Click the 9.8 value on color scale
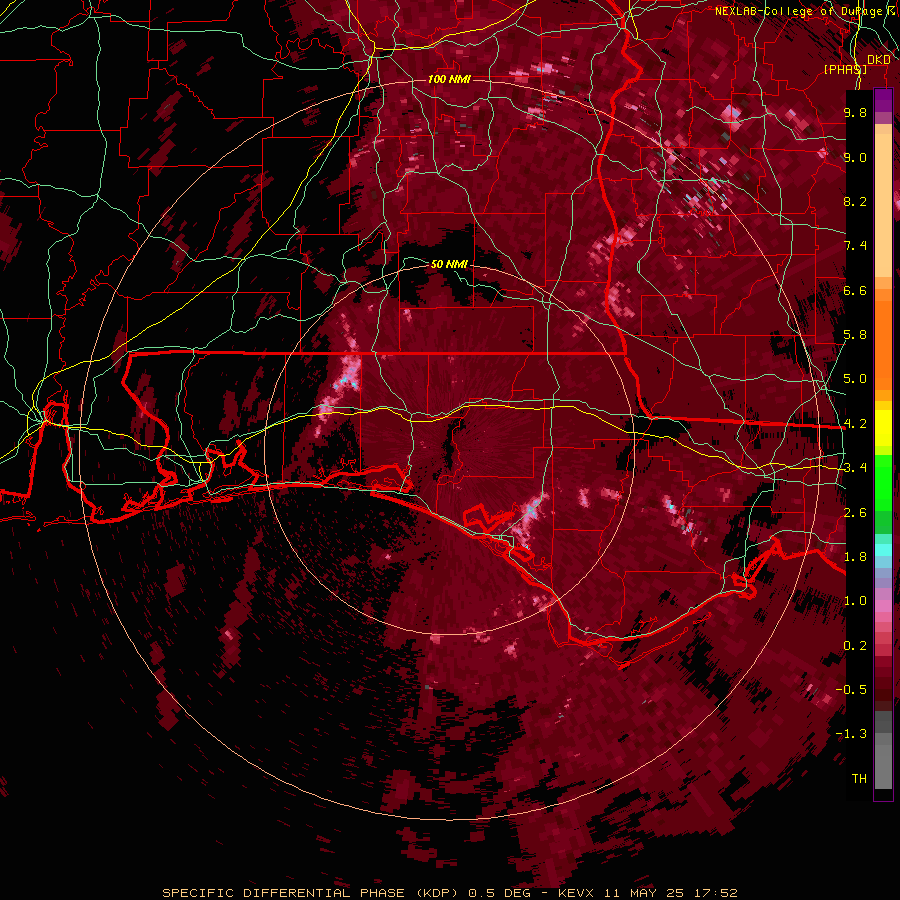Viewport: 900px width, 900px height. coord(855,112)
